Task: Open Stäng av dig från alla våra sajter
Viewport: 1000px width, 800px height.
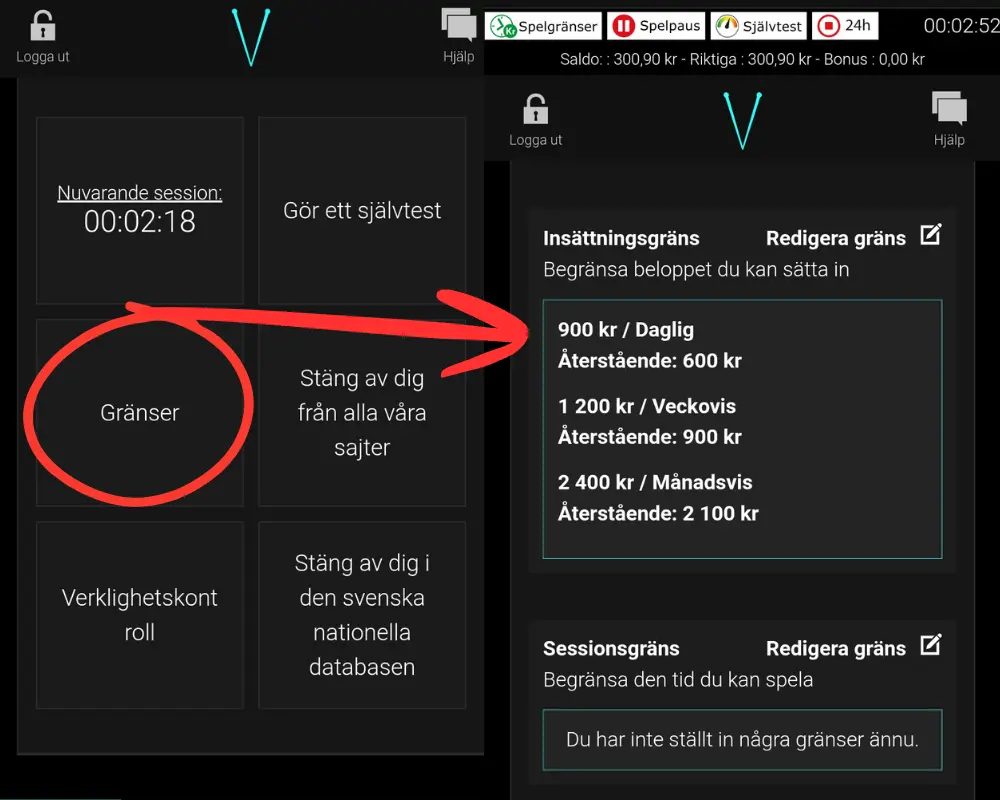Action: pyautogui.click(x=362, y=413)
